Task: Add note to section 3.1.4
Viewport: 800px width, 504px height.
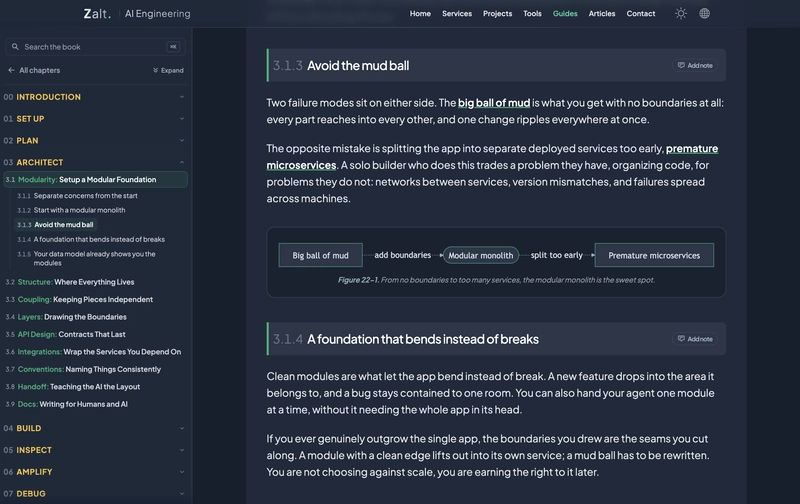Action: pos(694,339)
